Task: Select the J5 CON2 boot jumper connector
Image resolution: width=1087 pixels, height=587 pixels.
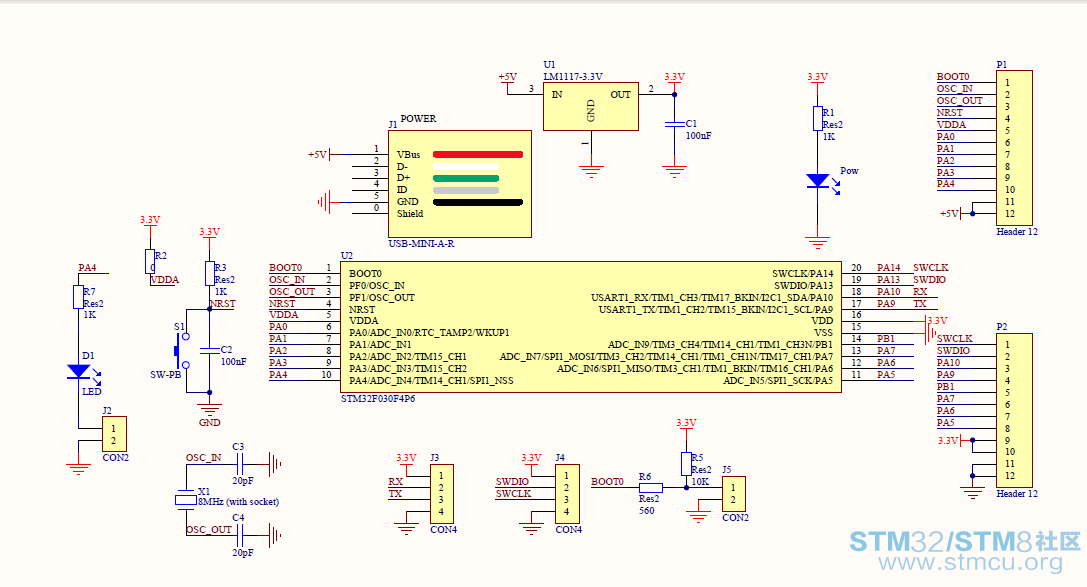Action: [733, 494]
